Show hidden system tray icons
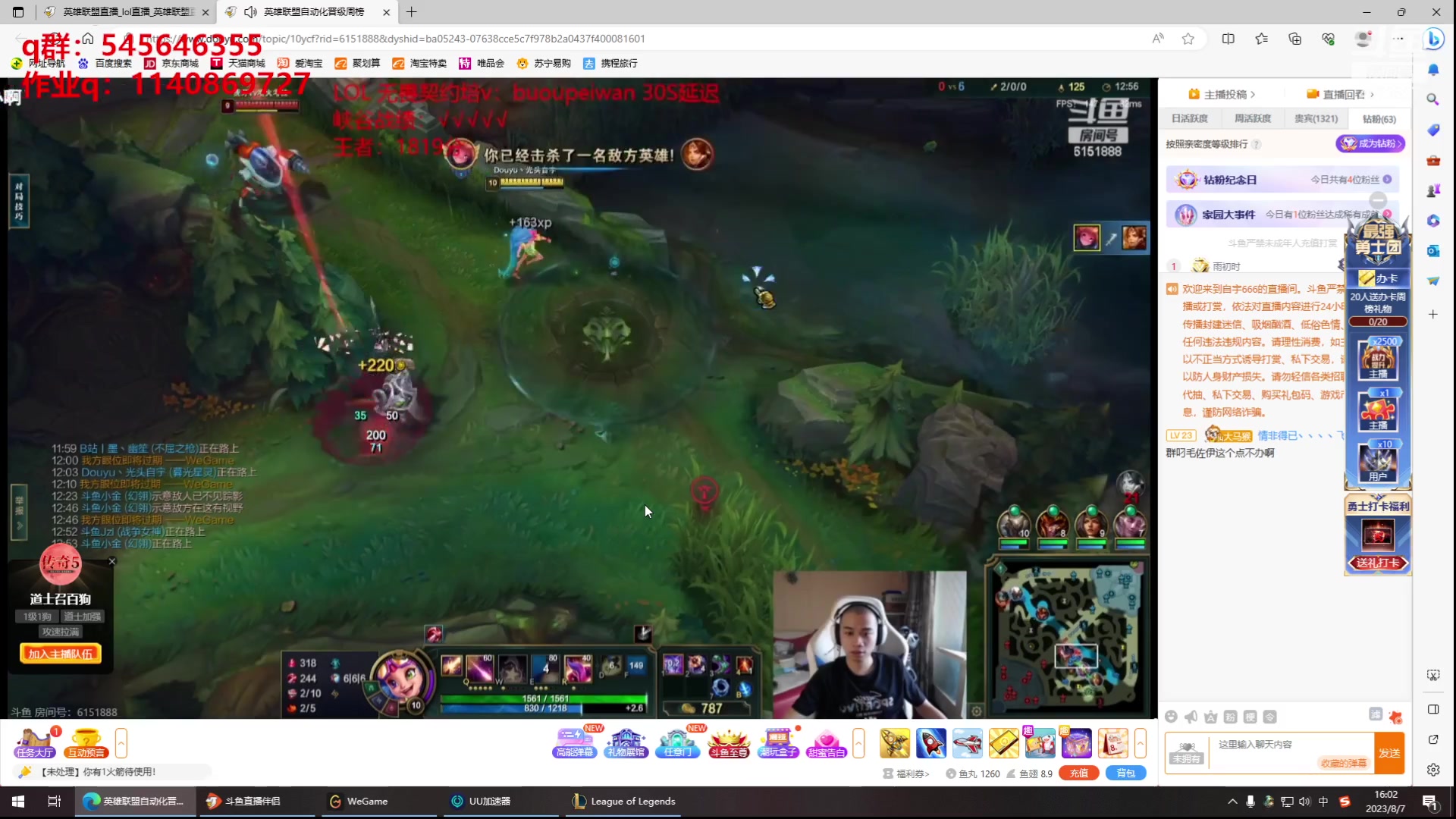The width and height of the screenshot is (1456, 819). coord(1232,802)
